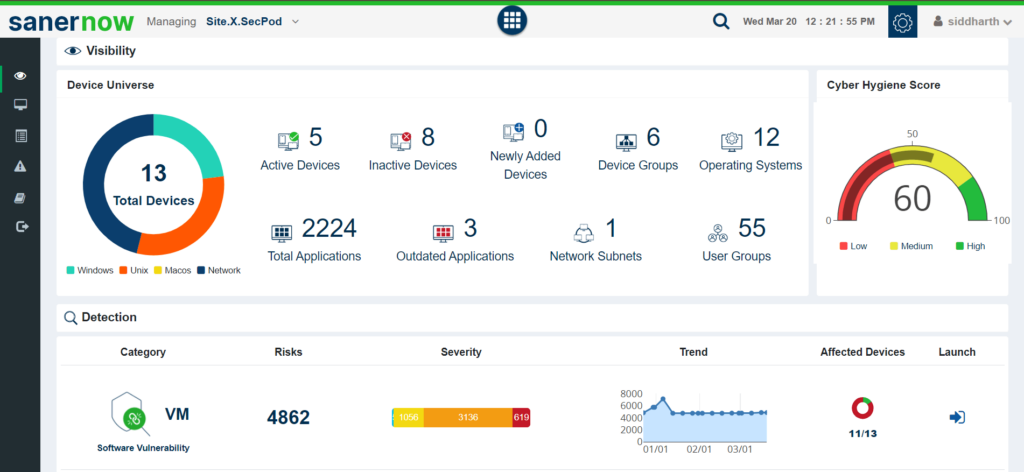Click the Outdated Applications icon
Viewport: 1024px width, 472px height.
443,232
